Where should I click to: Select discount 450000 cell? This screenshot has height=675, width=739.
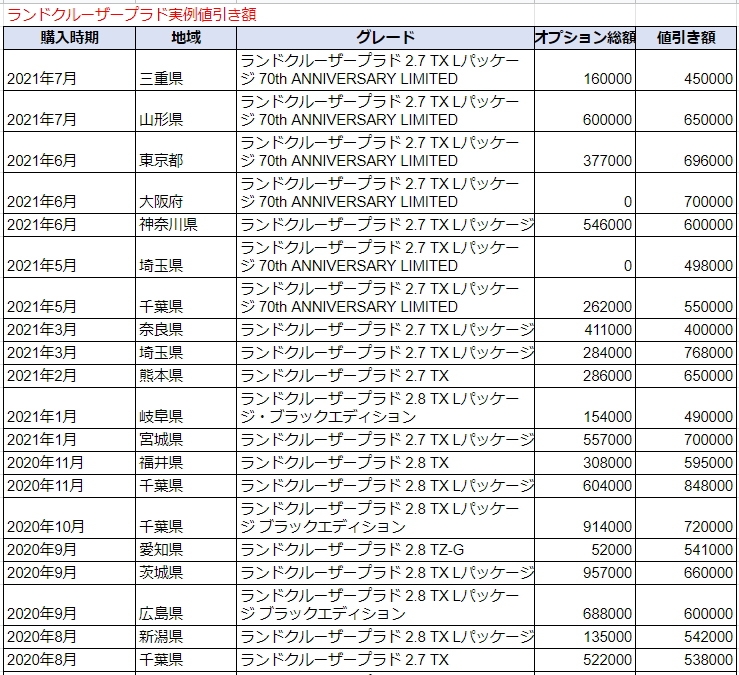tap(686, 70)
